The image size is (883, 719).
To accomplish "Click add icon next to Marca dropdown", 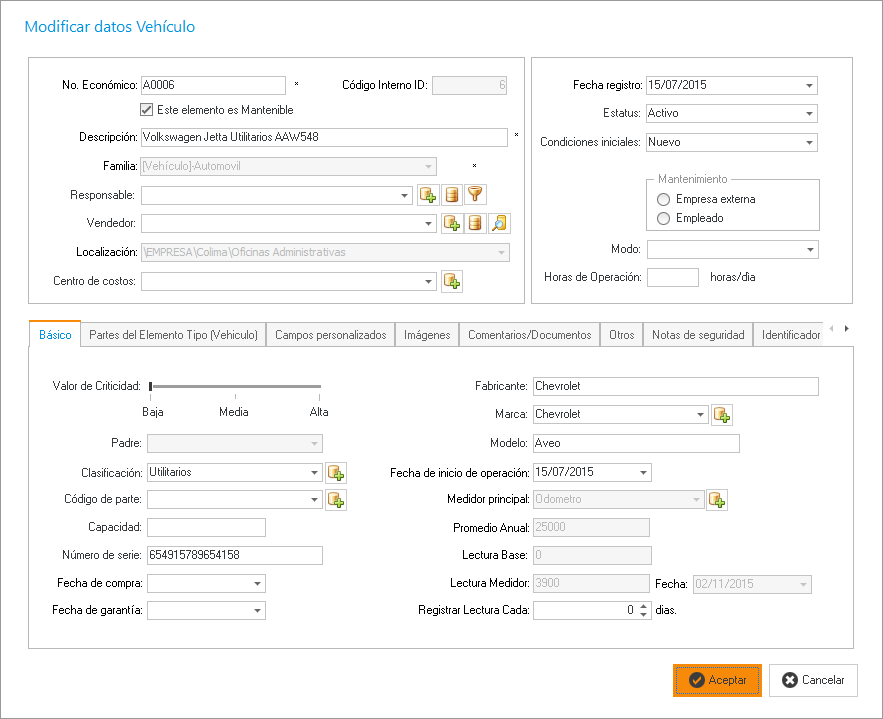I will click(722, 414).
